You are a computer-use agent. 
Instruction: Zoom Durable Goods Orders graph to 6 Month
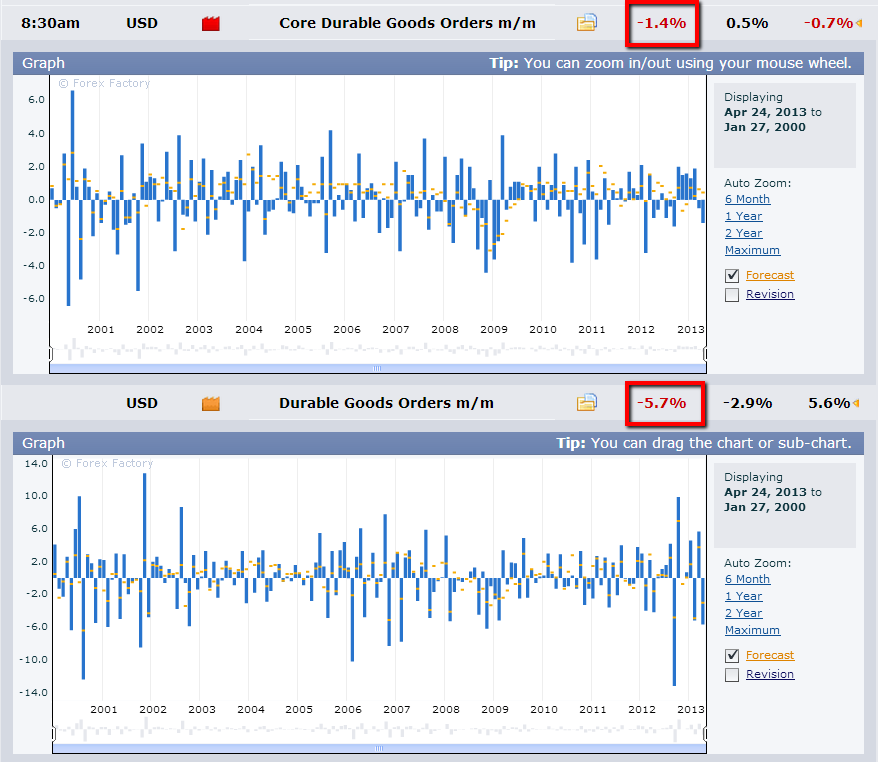747,579
